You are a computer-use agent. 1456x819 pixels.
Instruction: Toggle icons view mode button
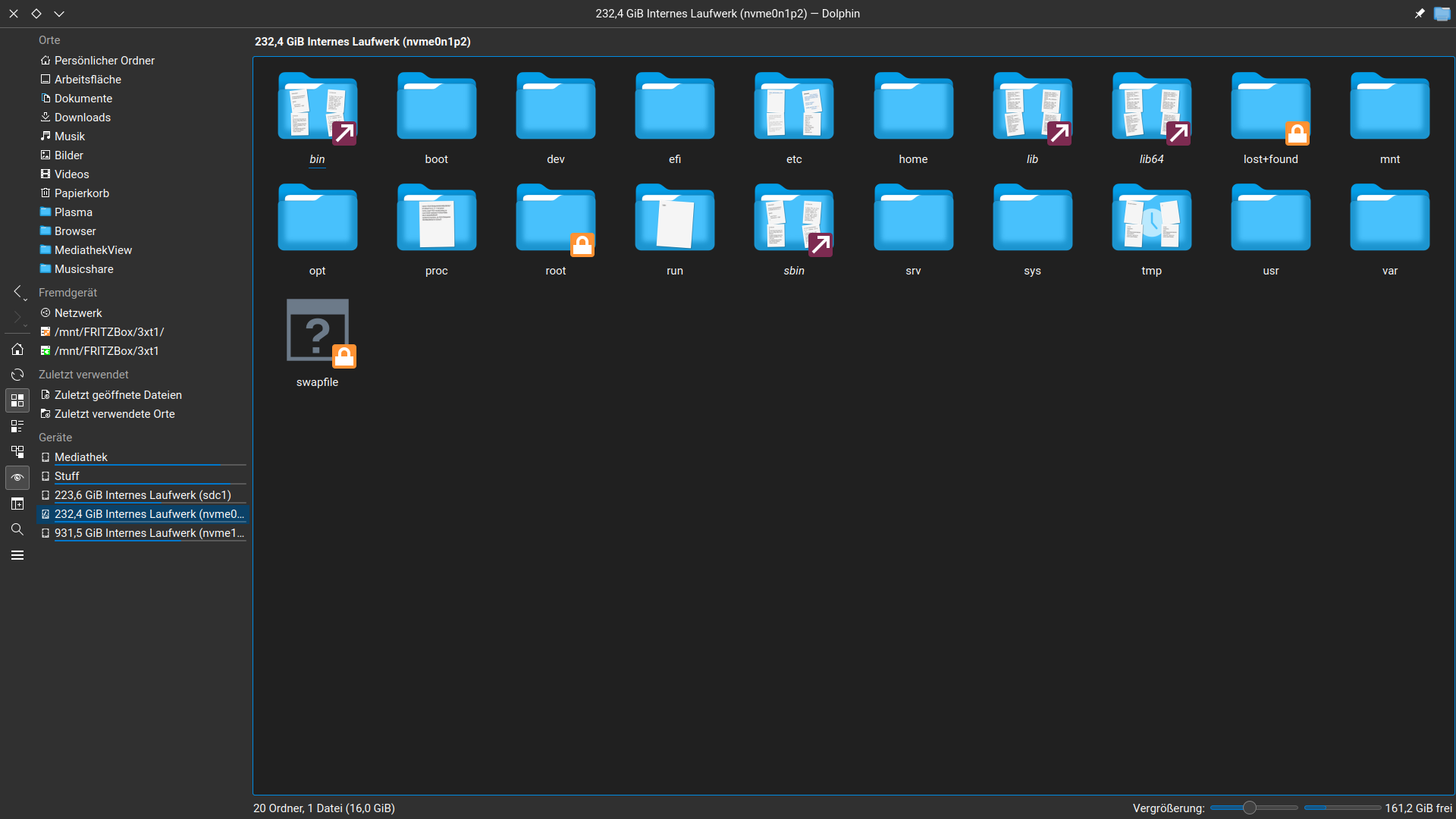click(17, 400)
